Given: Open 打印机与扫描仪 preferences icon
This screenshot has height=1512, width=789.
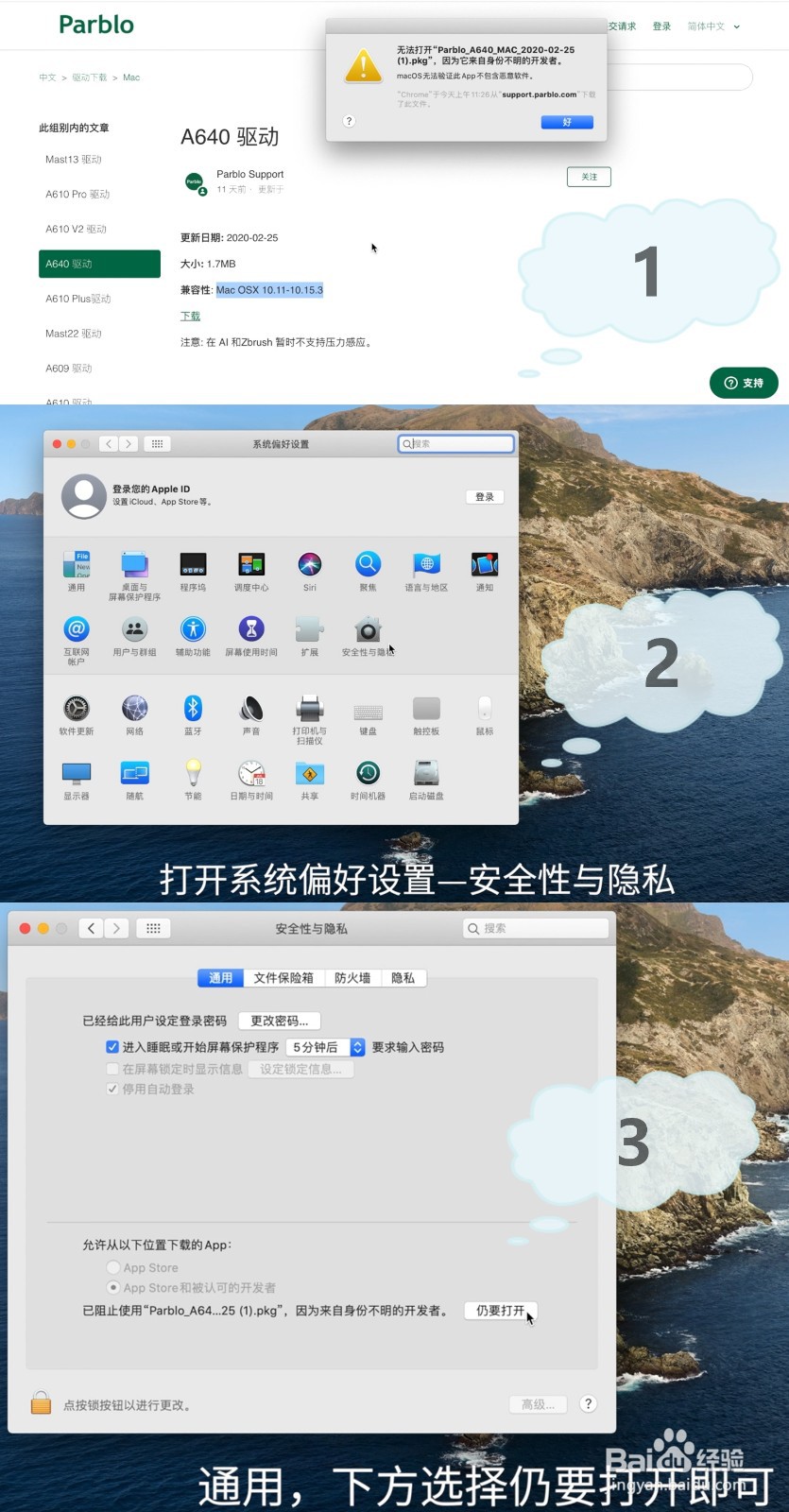Looking at the screenshot, I should point(310,709).
